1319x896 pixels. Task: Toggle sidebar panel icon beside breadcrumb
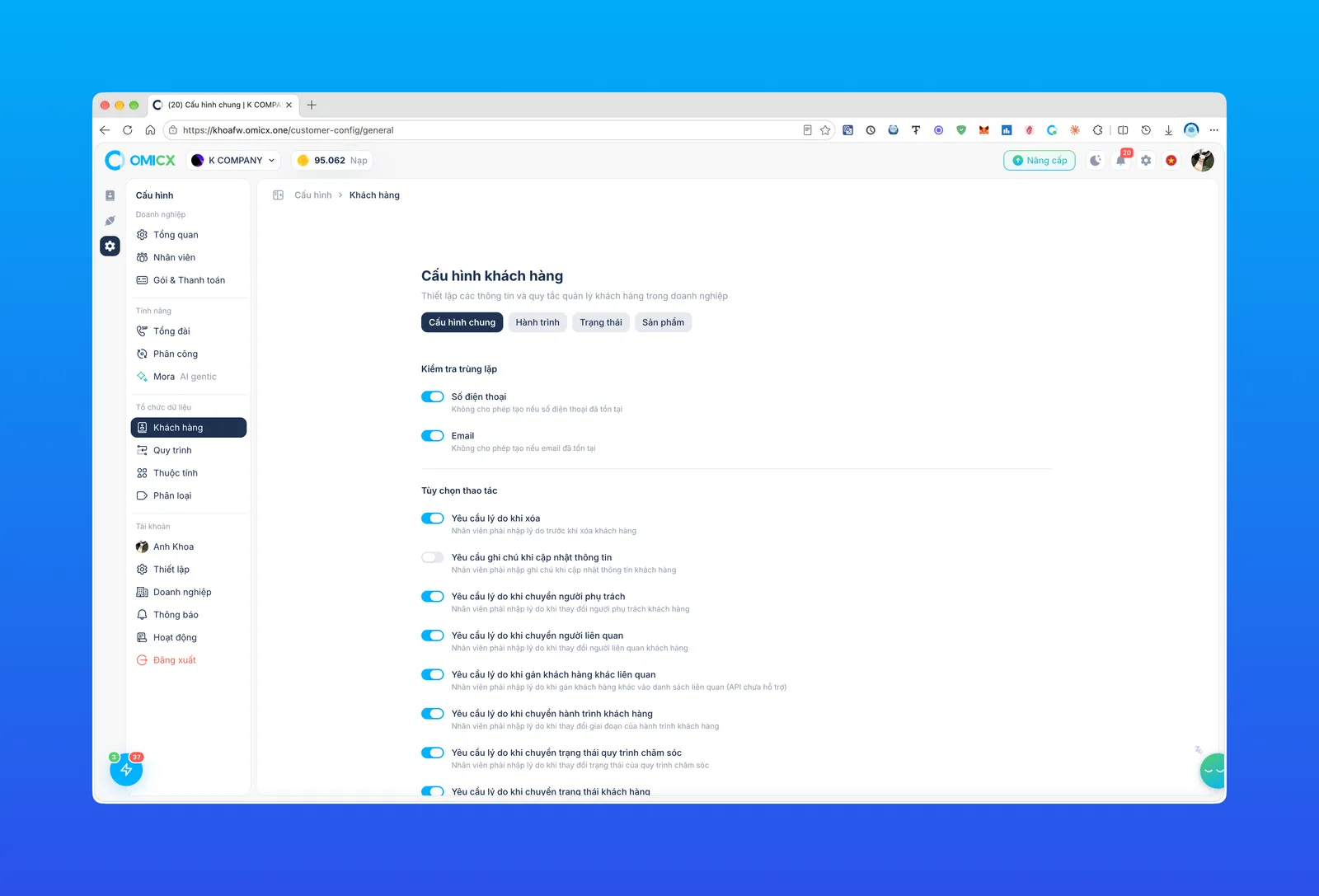279,195
